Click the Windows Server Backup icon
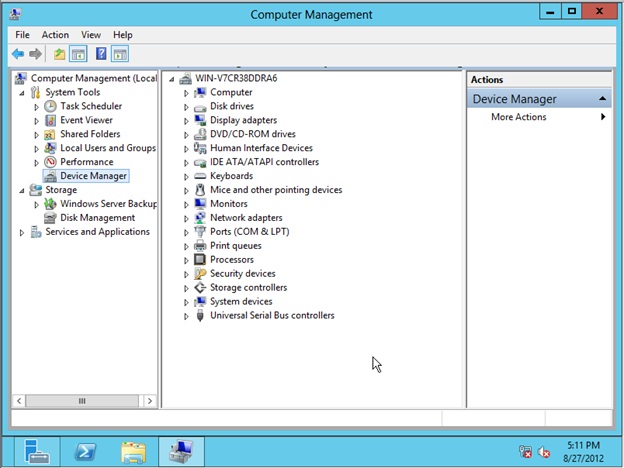The width and height of the screenshot is (624, 468). (50, 204)
